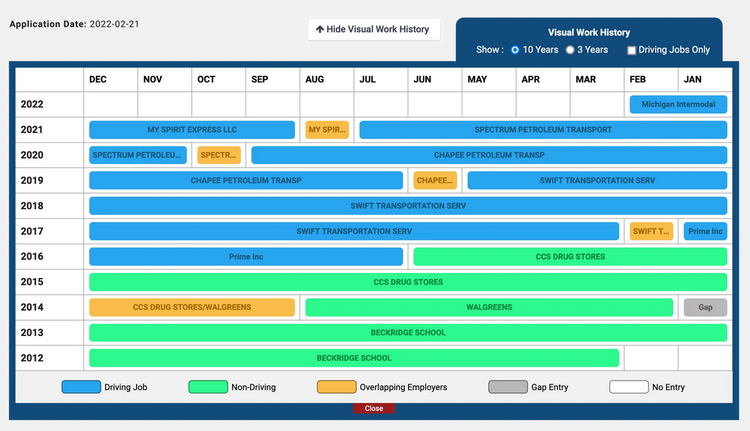
Task: Open the CHAPEE PETROLEUM TRANSP 2020 bar
Action: [x=489, y=155]
